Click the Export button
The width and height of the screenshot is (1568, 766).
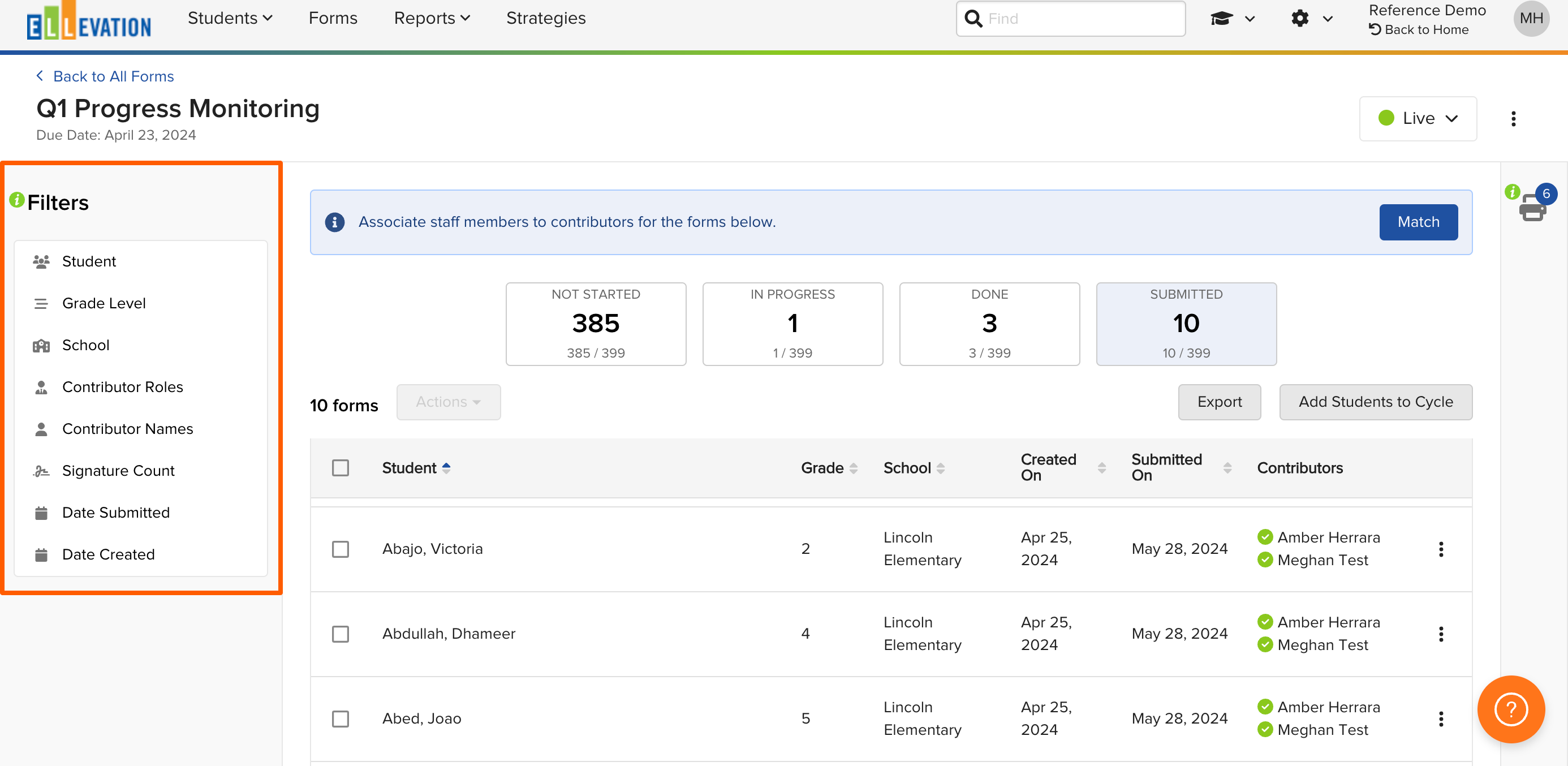pos(1219,402)
